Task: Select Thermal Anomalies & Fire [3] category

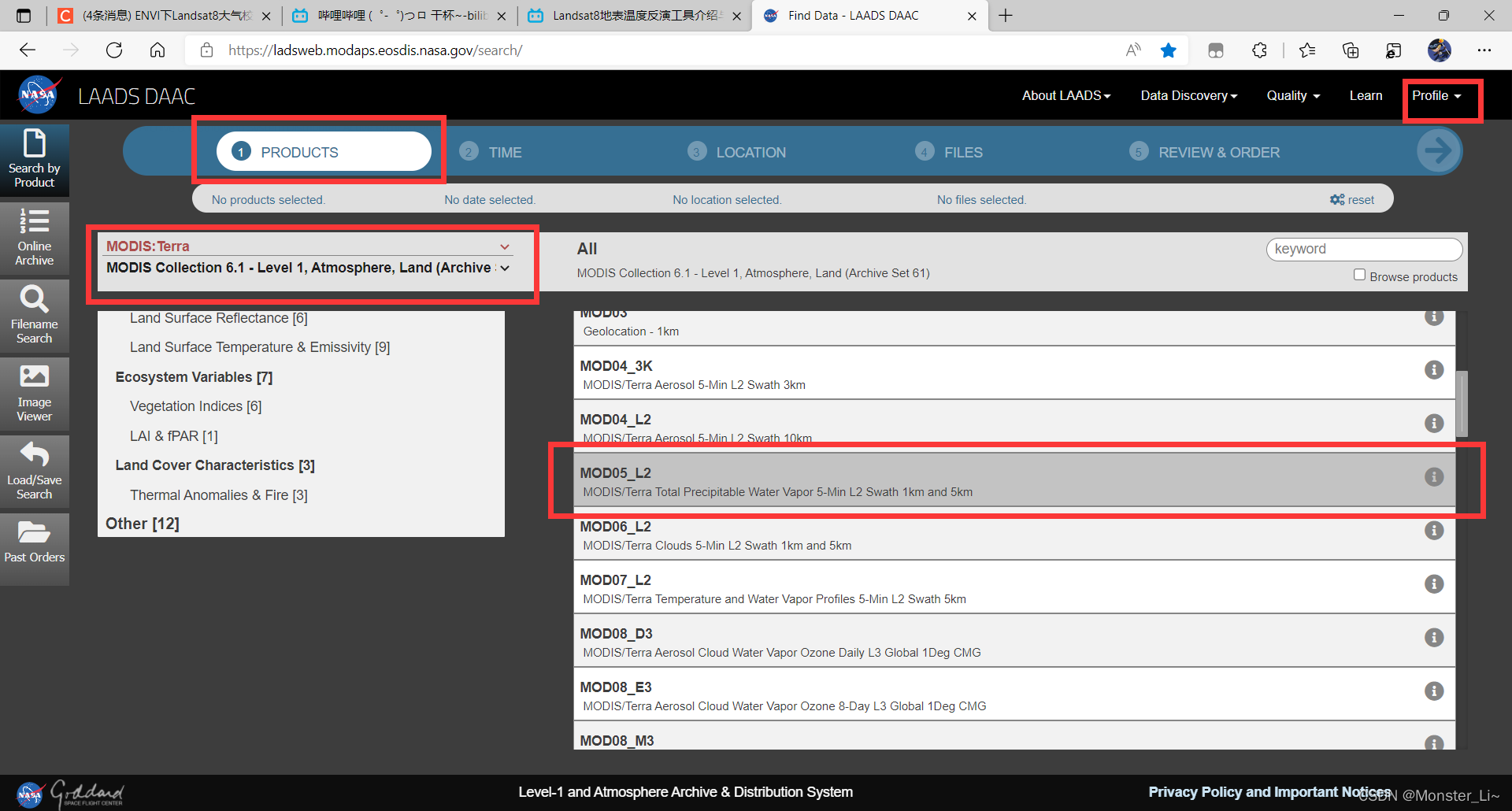Action: tap(218, 495)
